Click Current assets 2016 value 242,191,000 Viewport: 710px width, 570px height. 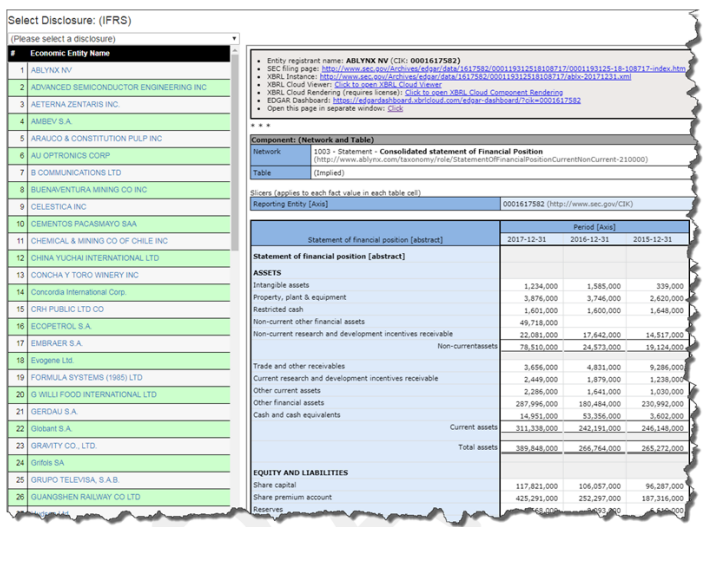pos(600,428)
